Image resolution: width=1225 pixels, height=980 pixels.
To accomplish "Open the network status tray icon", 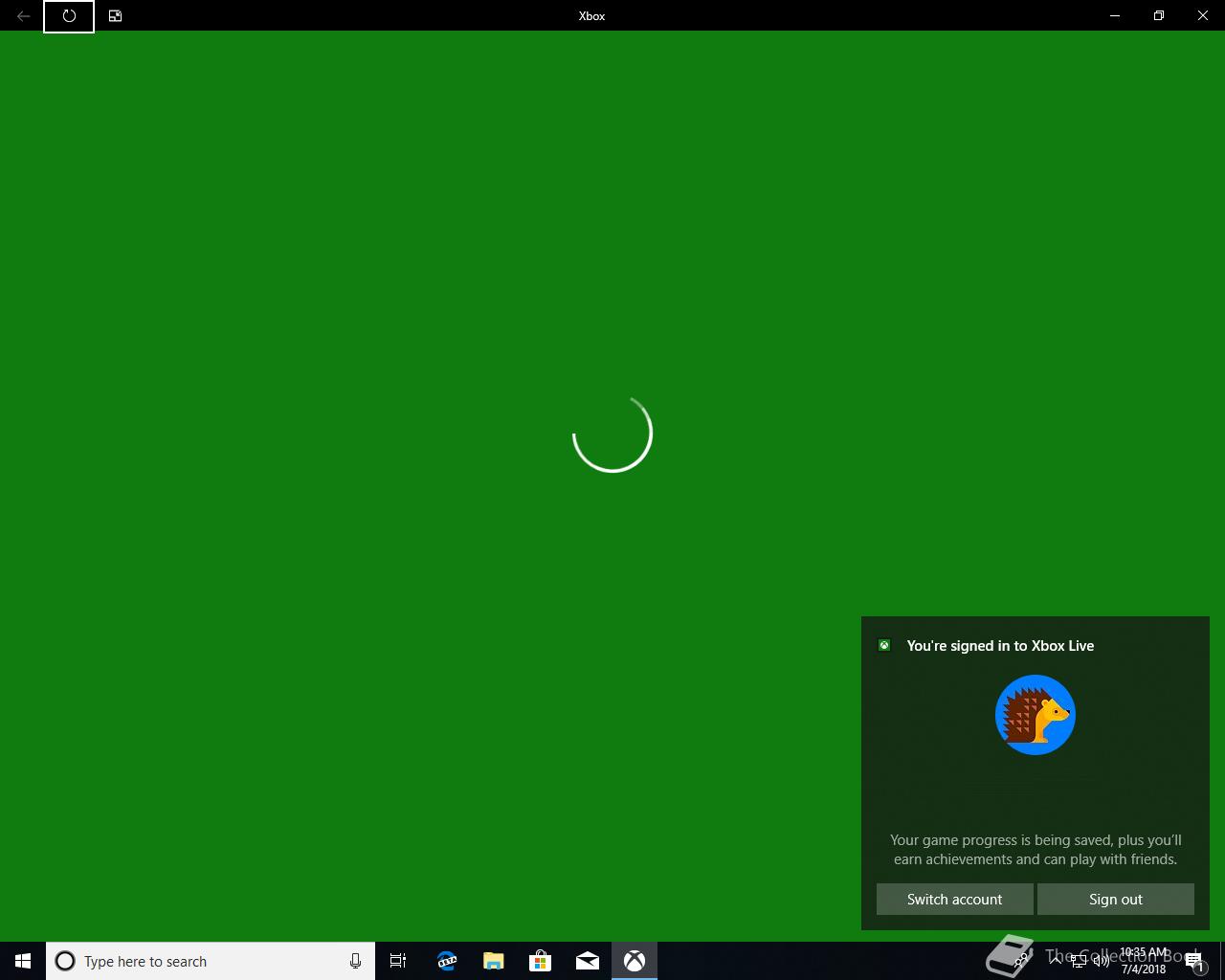I will 1079,961.
